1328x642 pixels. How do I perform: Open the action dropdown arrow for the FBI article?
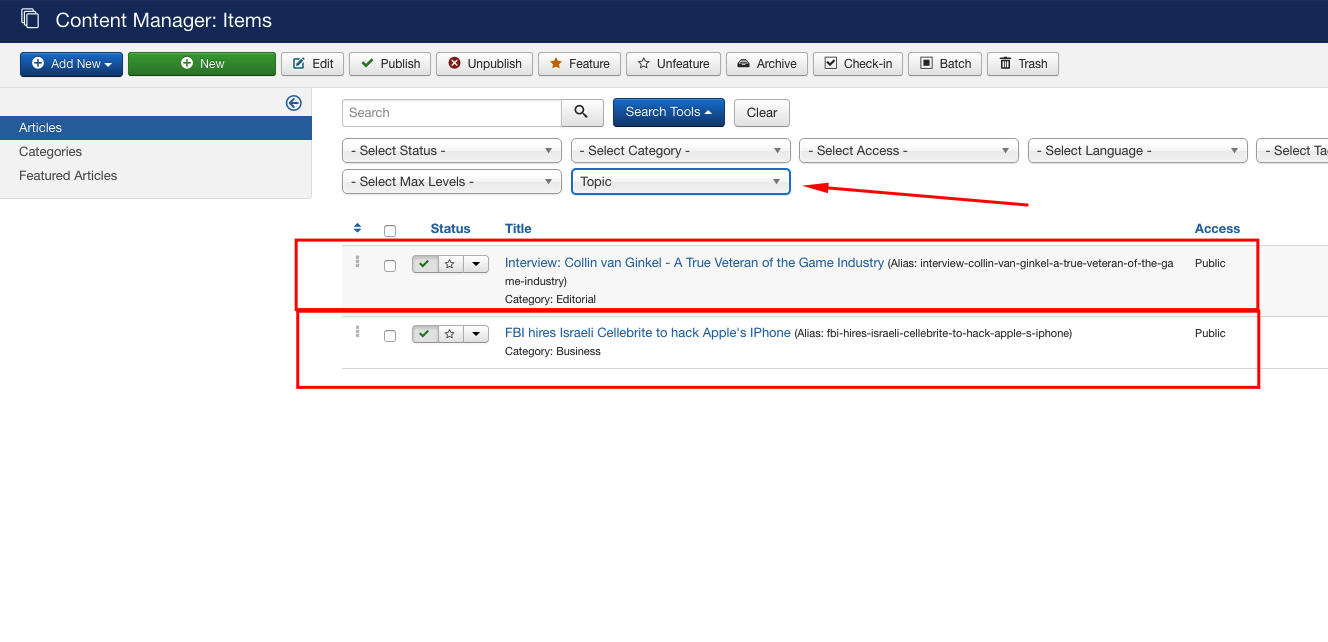(x=476, y=334)
